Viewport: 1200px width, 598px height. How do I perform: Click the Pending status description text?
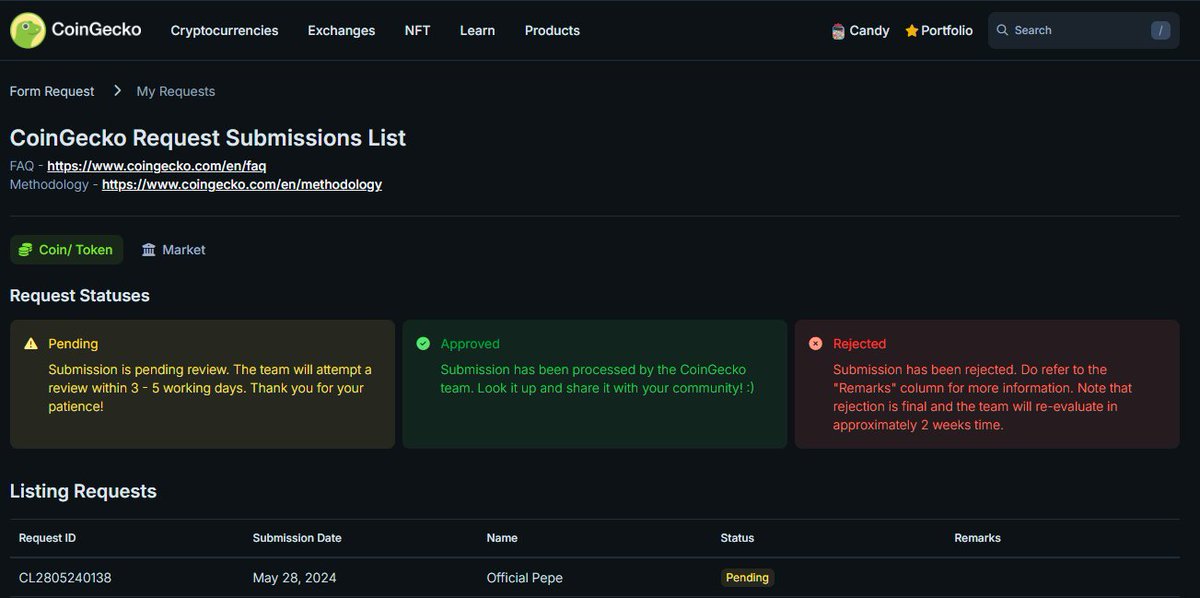[210, 388]
